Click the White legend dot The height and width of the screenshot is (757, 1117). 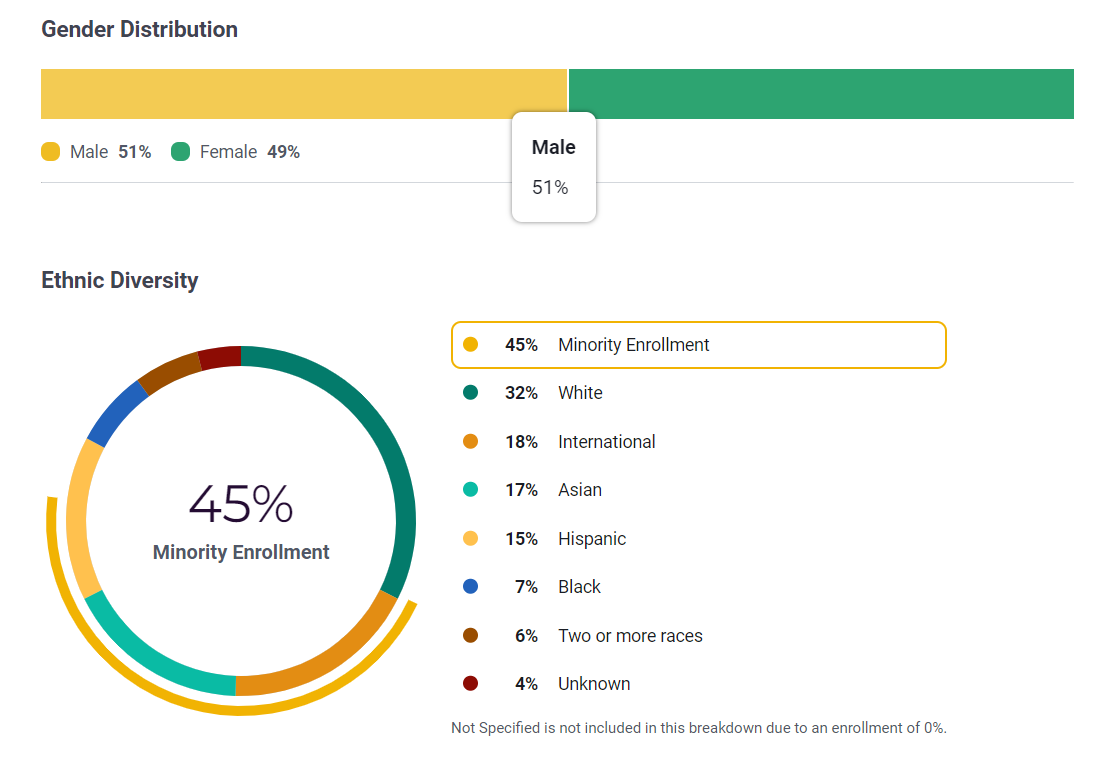click(471, 393)
